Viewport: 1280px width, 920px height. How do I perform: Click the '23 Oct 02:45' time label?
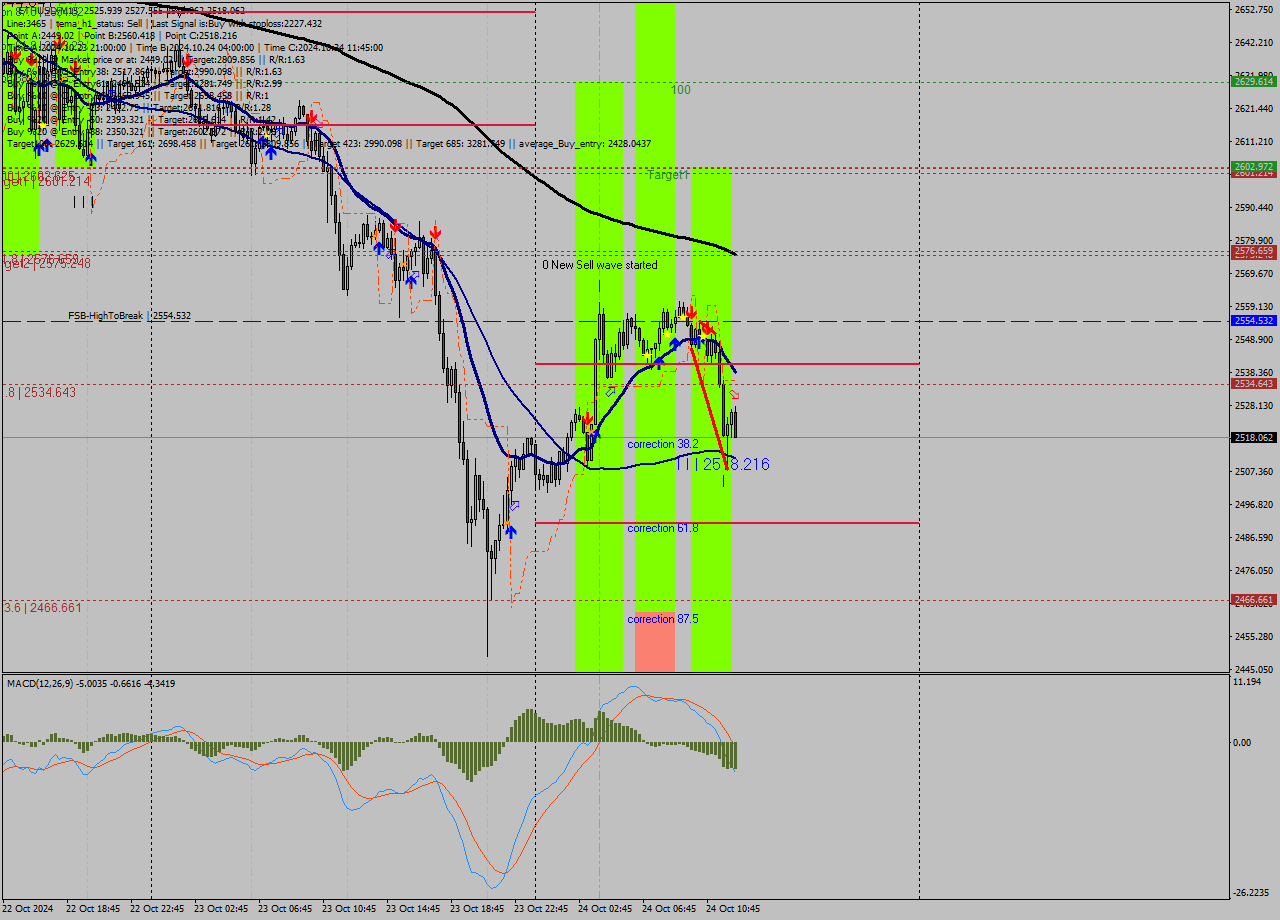[x=220, y=909]
